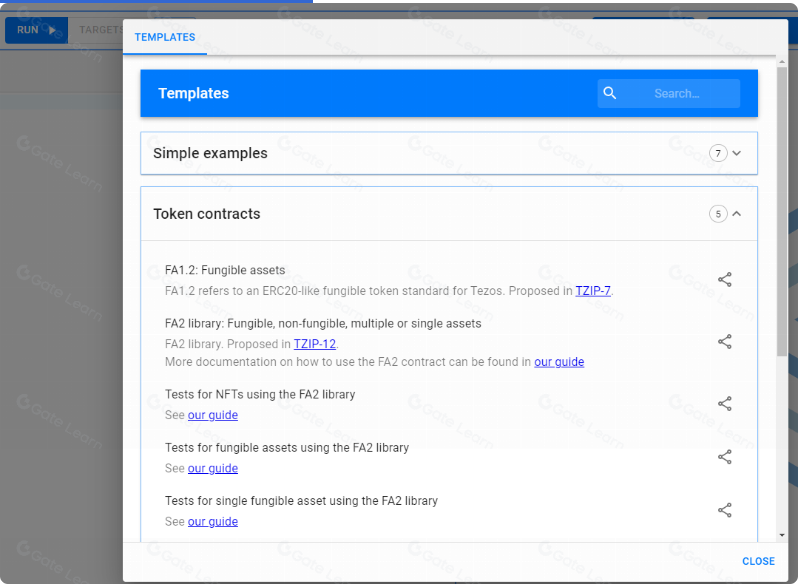Open our guide link under NFT tests
The width and height of the screenshot is (799, 585).
(x=213, y=415)
